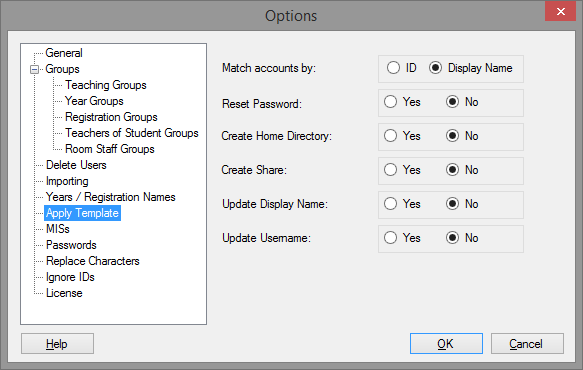
Task: Click the 'Update Display Name:' label
Action: [x=275, y=204]
